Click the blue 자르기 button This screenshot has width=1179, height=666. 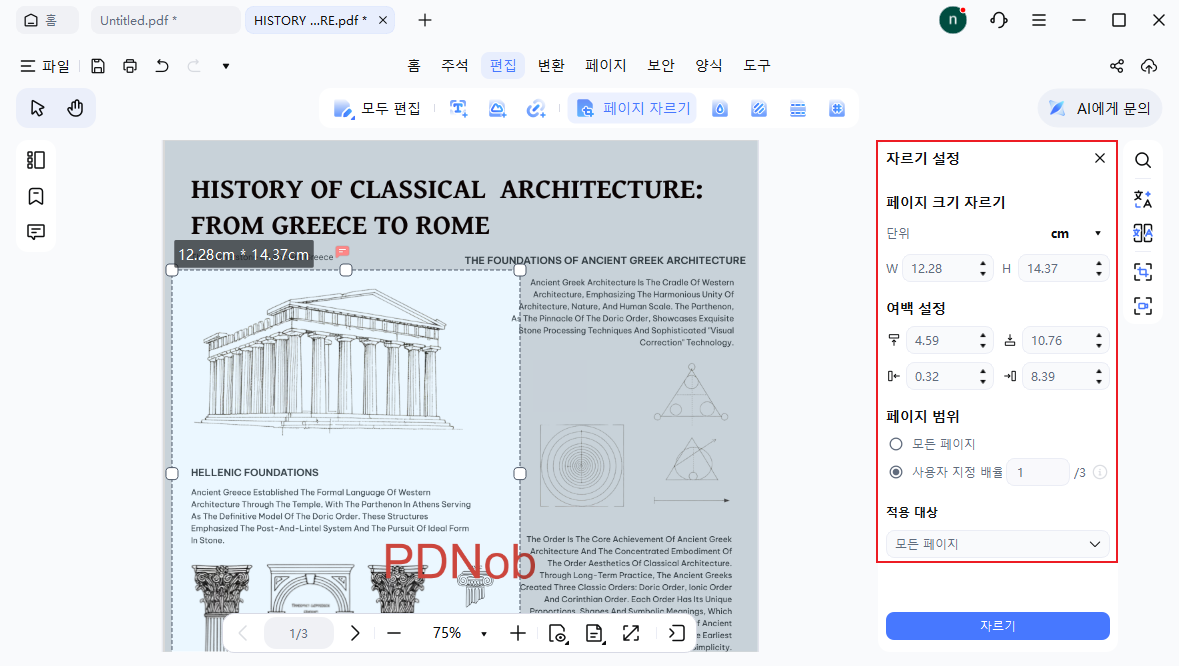point(998,625)
